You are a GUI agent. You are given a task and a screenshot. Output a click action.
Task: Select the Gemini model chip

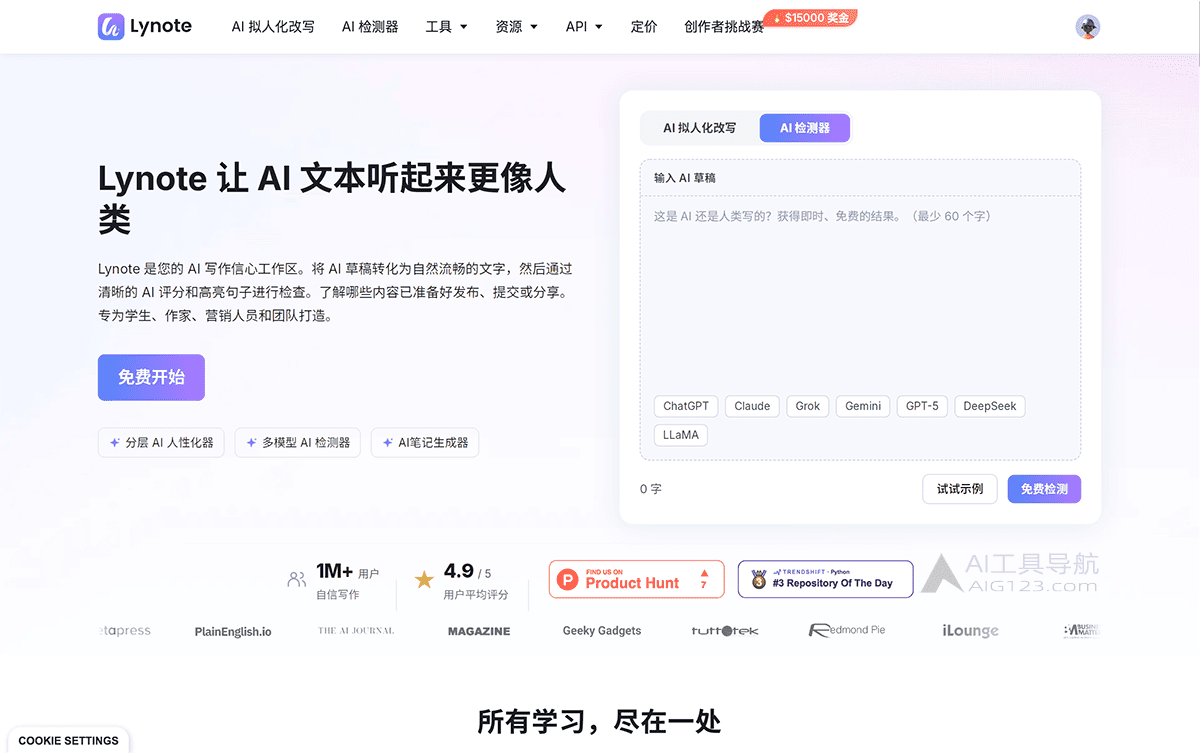[x=863, y=406]
